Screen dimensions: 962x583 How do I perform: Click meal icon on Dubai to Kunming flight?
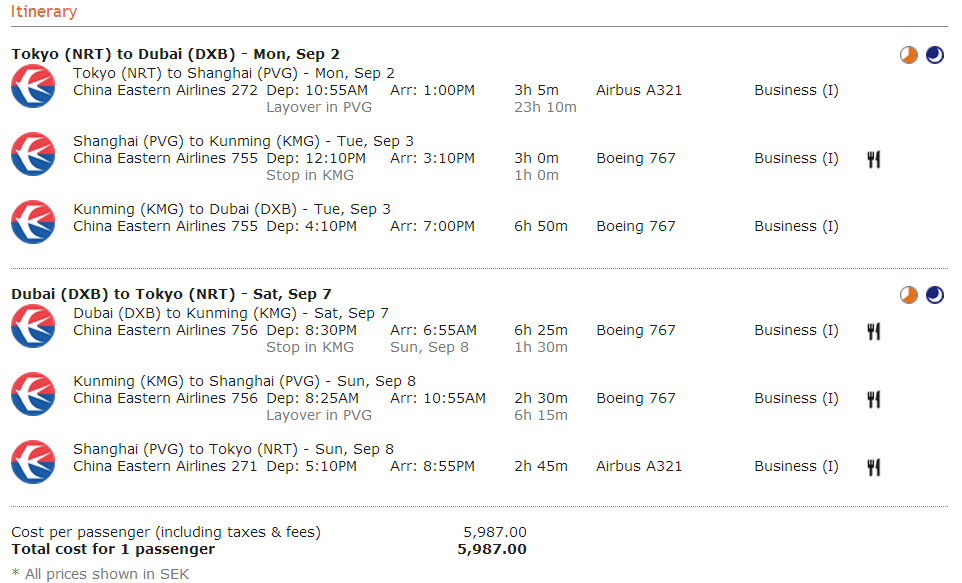[874, 331]
